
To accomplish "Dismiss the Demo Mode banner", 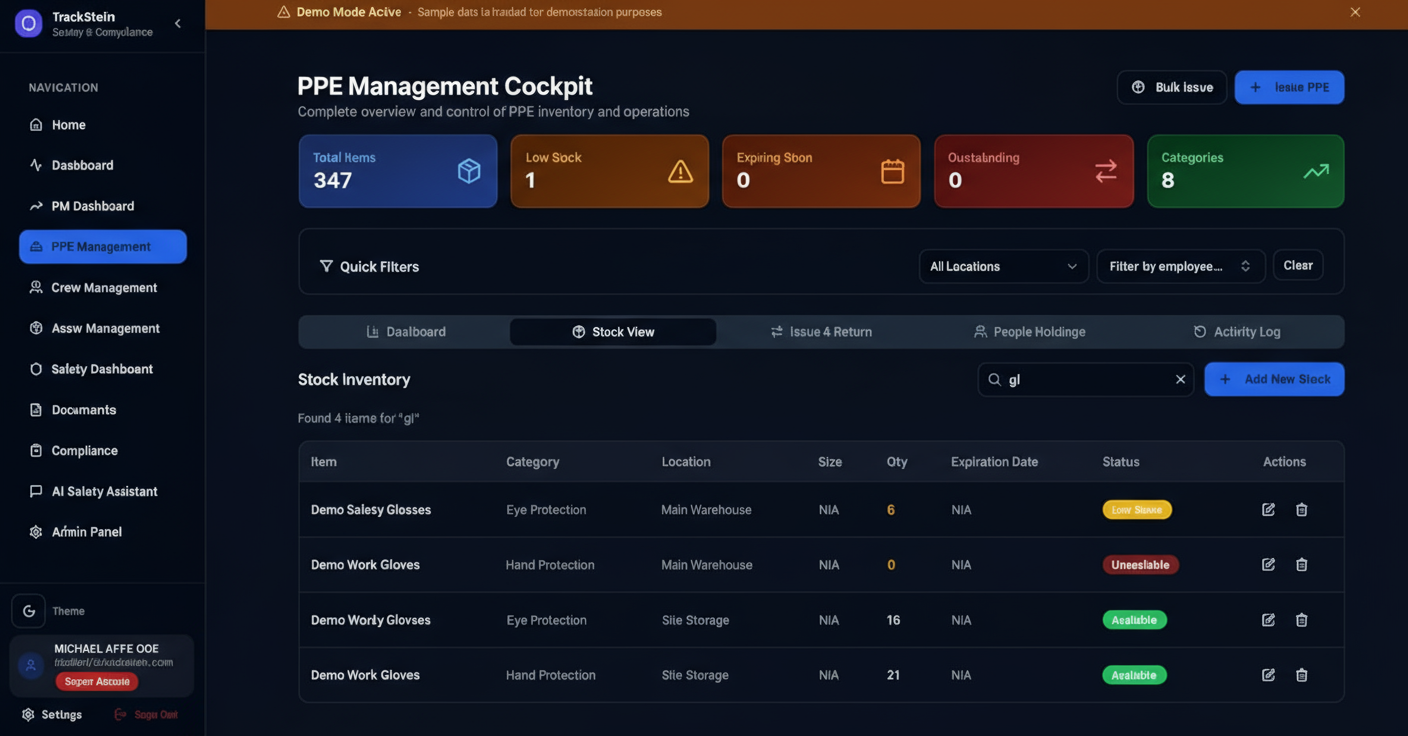I will [x=1355, y=12].
